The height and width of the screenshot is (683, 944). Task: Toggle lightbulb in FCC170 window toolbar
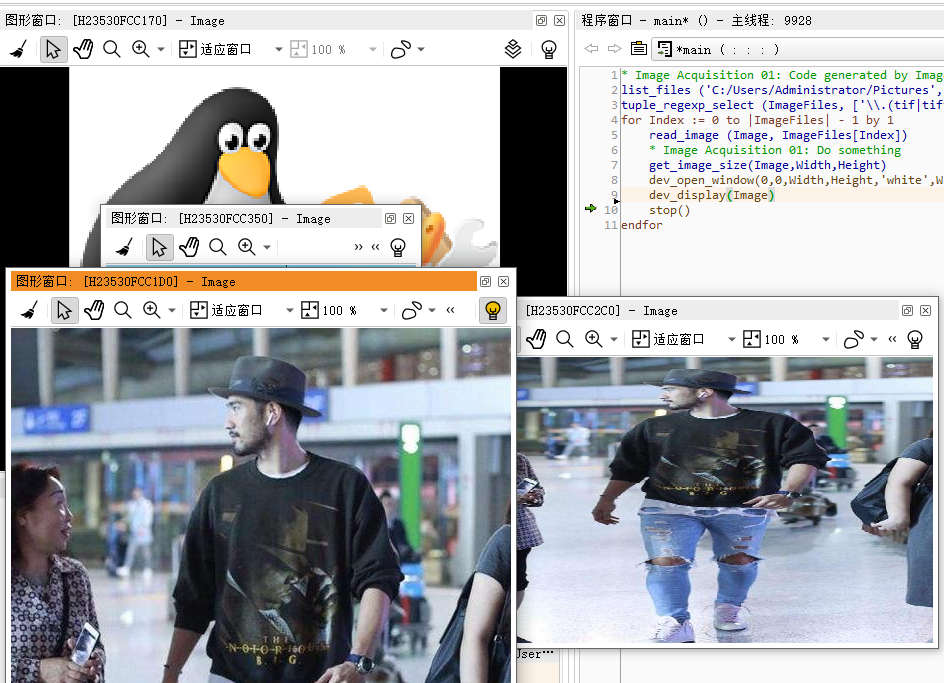point(548,49)
